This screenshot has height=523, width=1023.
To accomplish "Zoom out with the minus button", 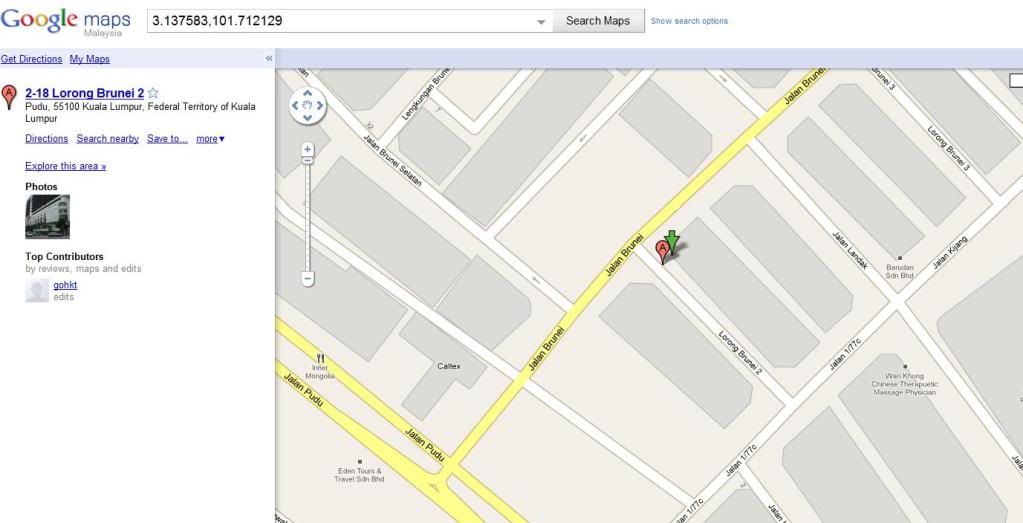I will tap(308, 279).
